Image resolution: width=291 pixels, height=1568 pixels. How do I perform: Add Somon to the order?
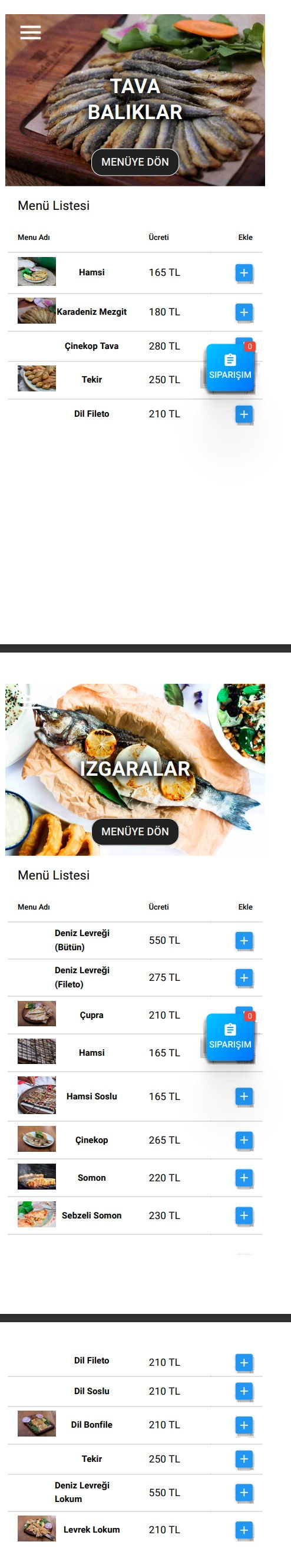pyautogui.click(x=243, y=1178)
